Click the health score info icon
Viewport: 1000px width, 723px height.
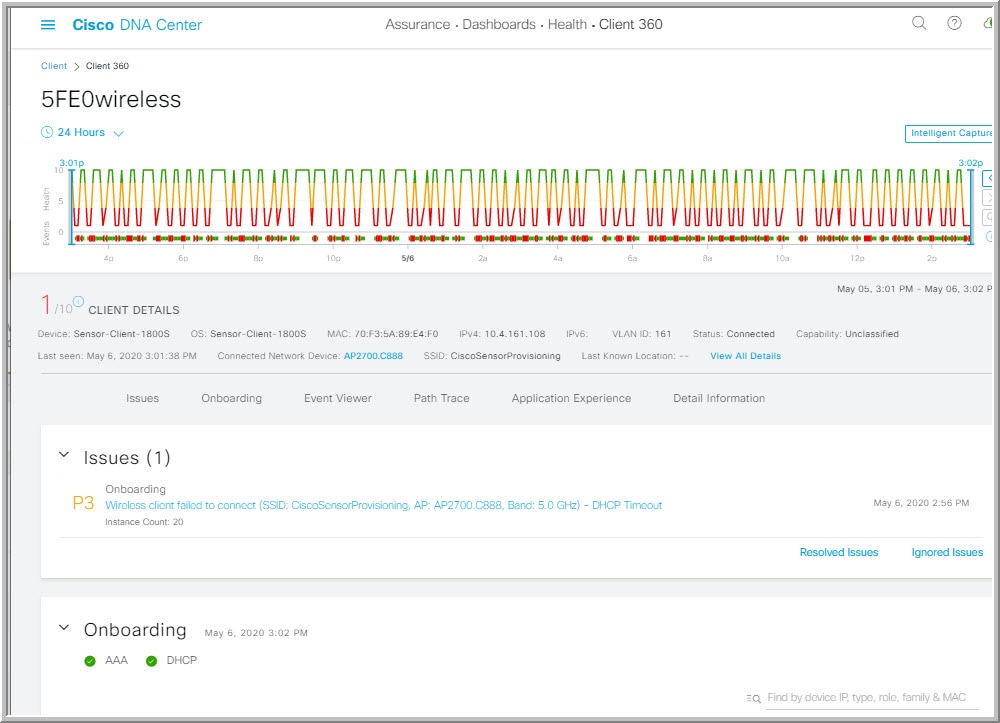click(78, 301)
